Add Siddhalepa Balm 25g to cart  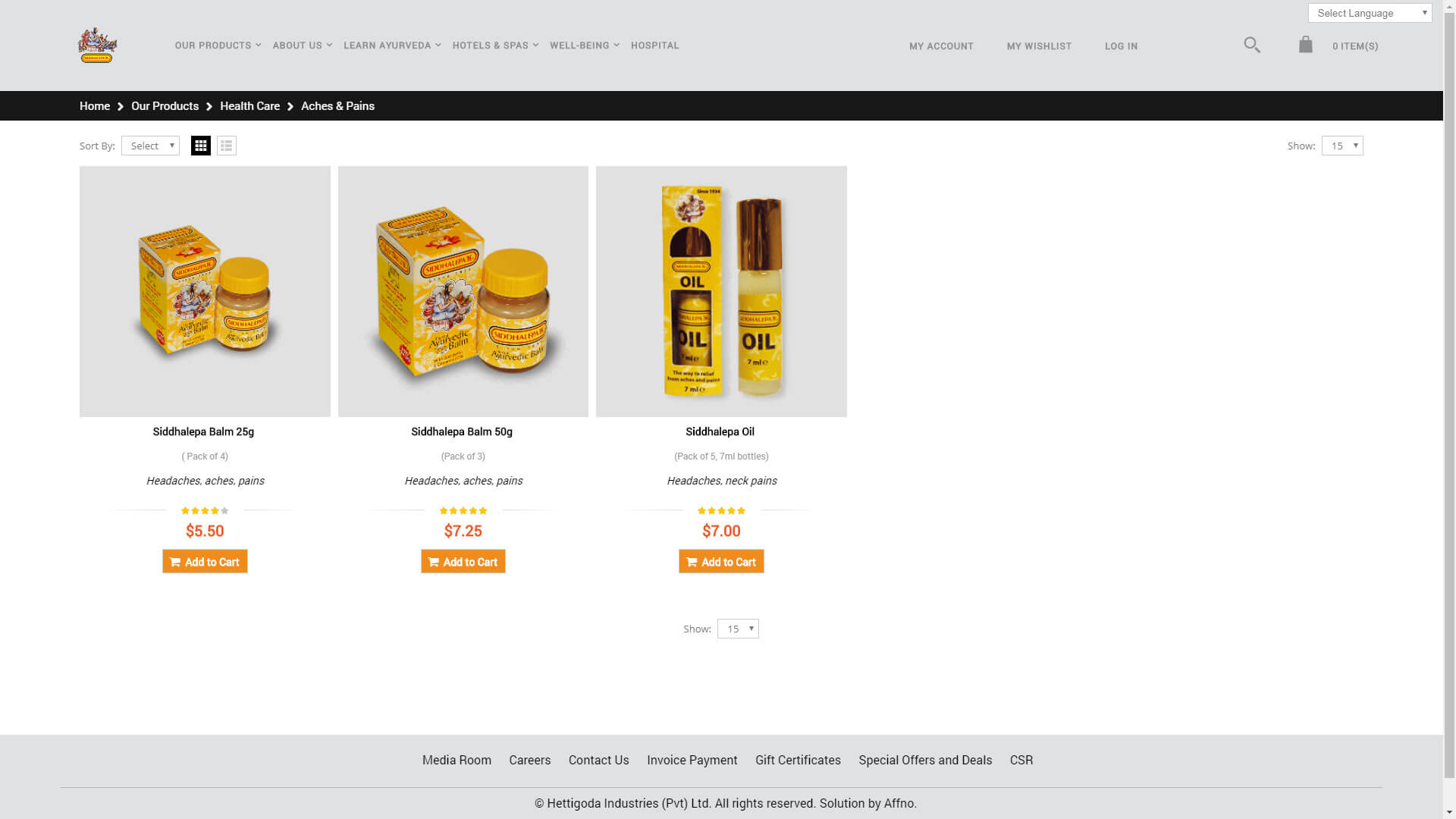click(x=205, y=561)
